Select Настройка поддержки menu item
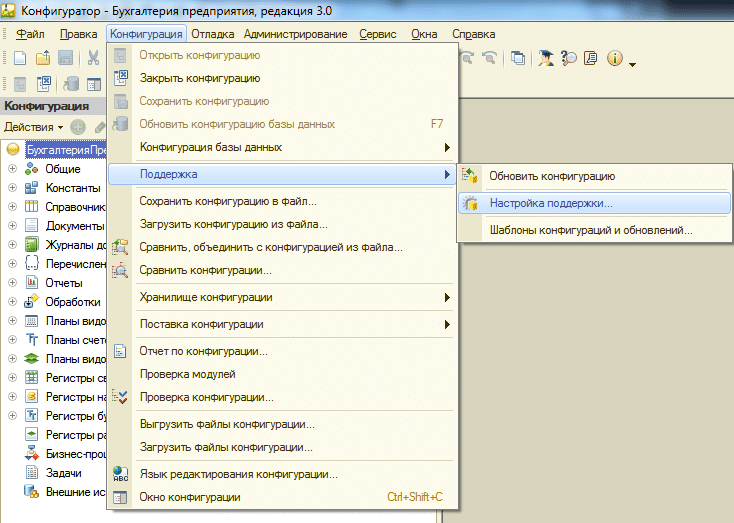Screen dimensions: 734x523 (x=551, y=203)
